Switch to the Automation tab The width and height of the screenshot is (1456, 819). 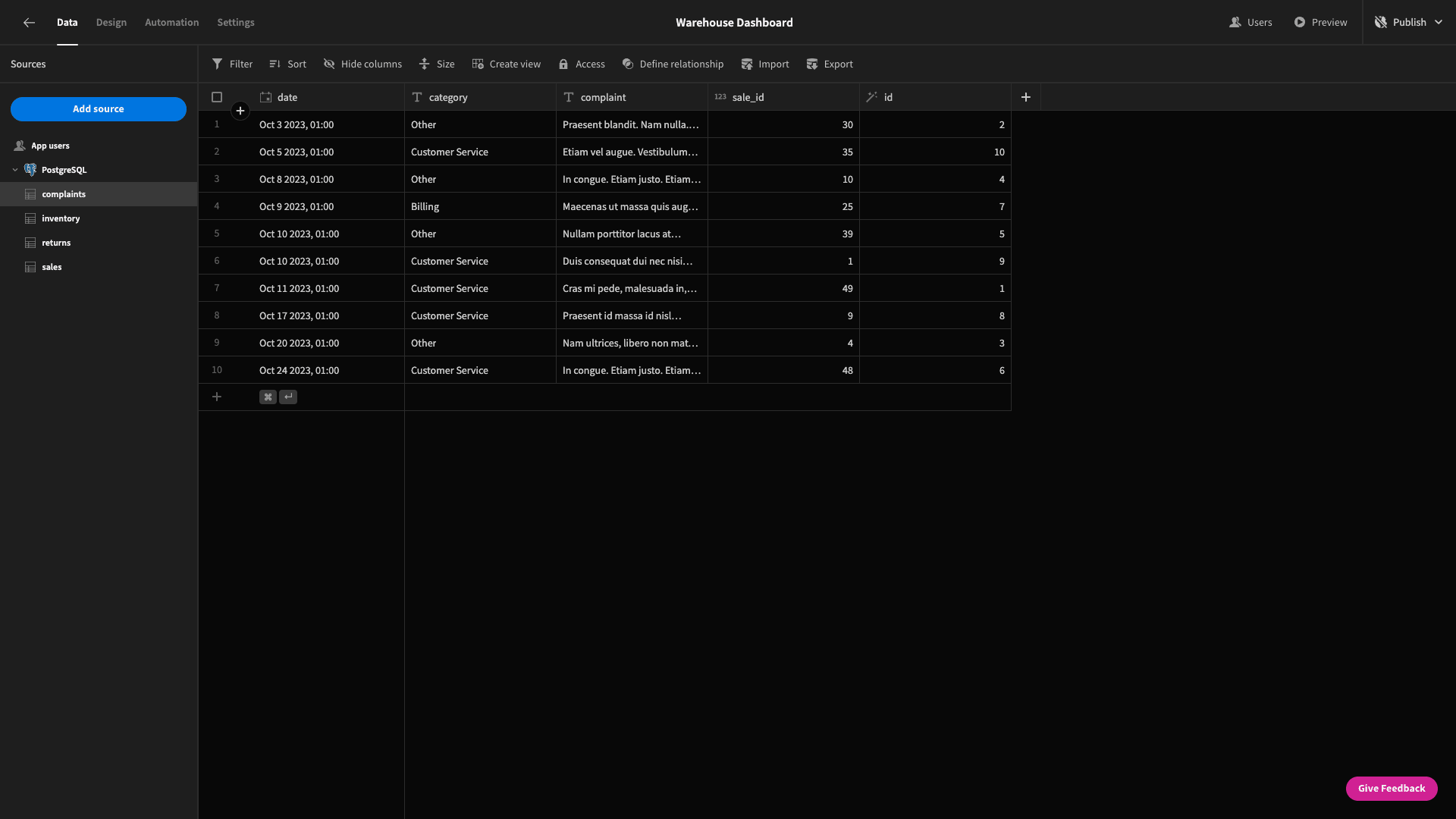172,23
